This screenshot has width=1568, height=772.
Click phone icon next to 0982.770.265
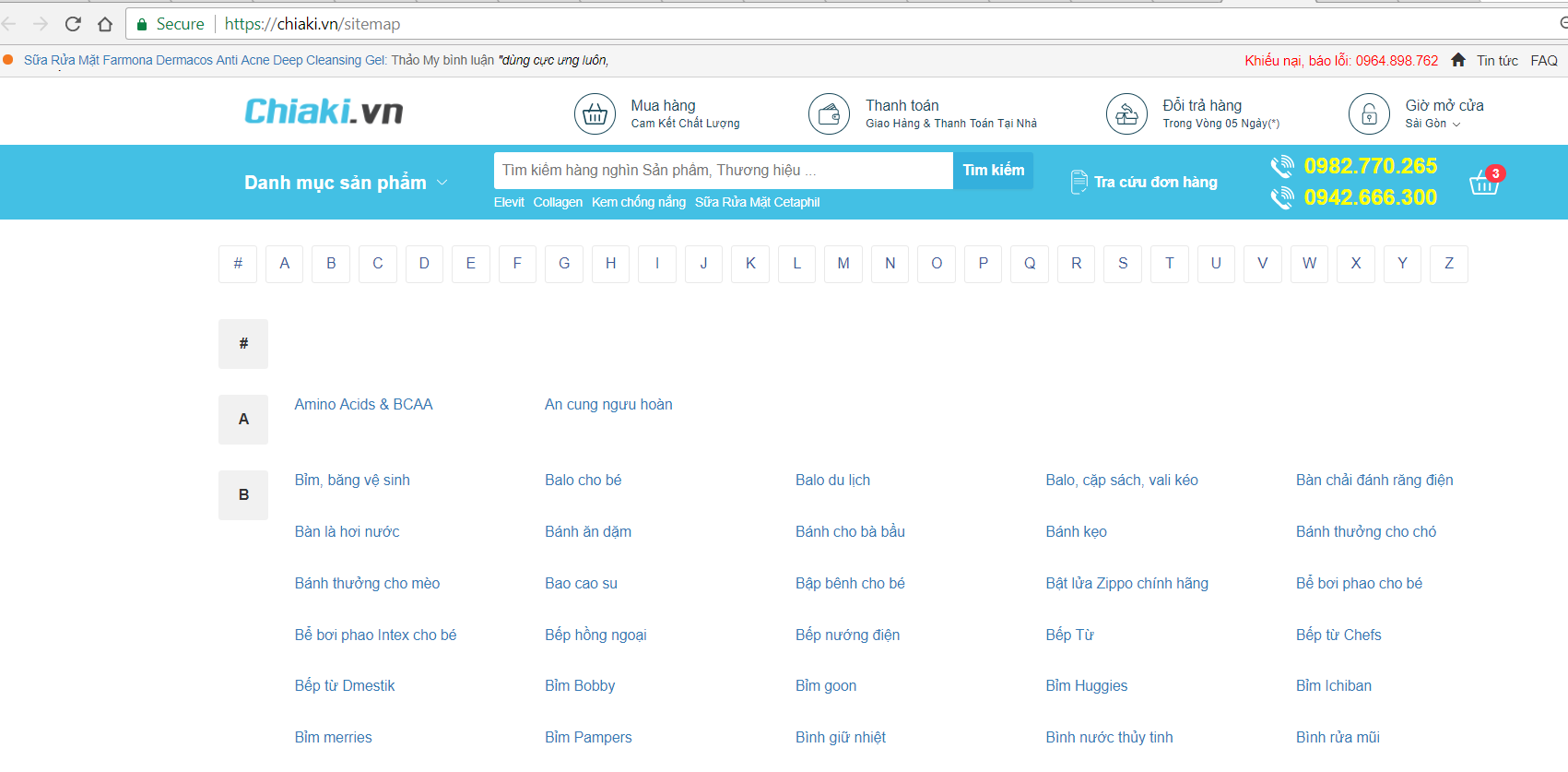[x=1282, y=167]
